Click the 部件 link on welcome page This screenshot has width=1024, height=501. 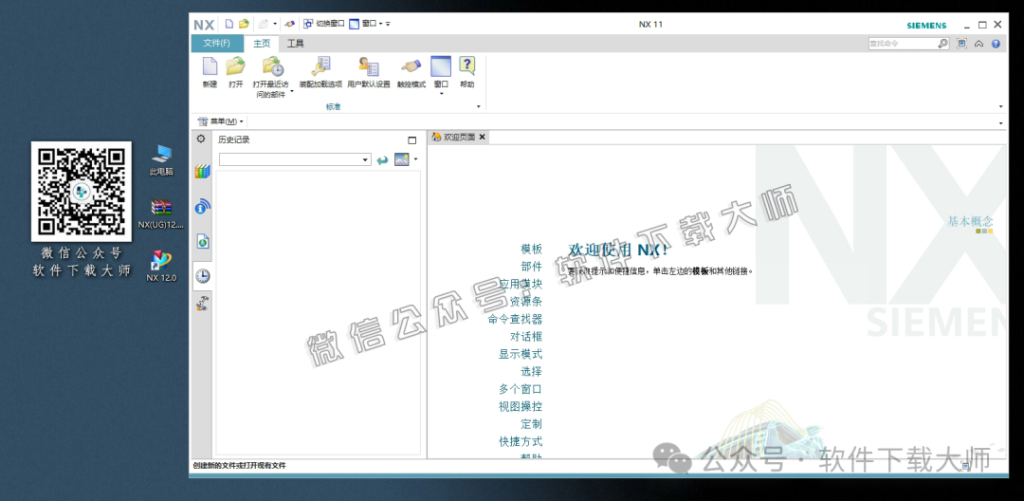coord(531,267)
